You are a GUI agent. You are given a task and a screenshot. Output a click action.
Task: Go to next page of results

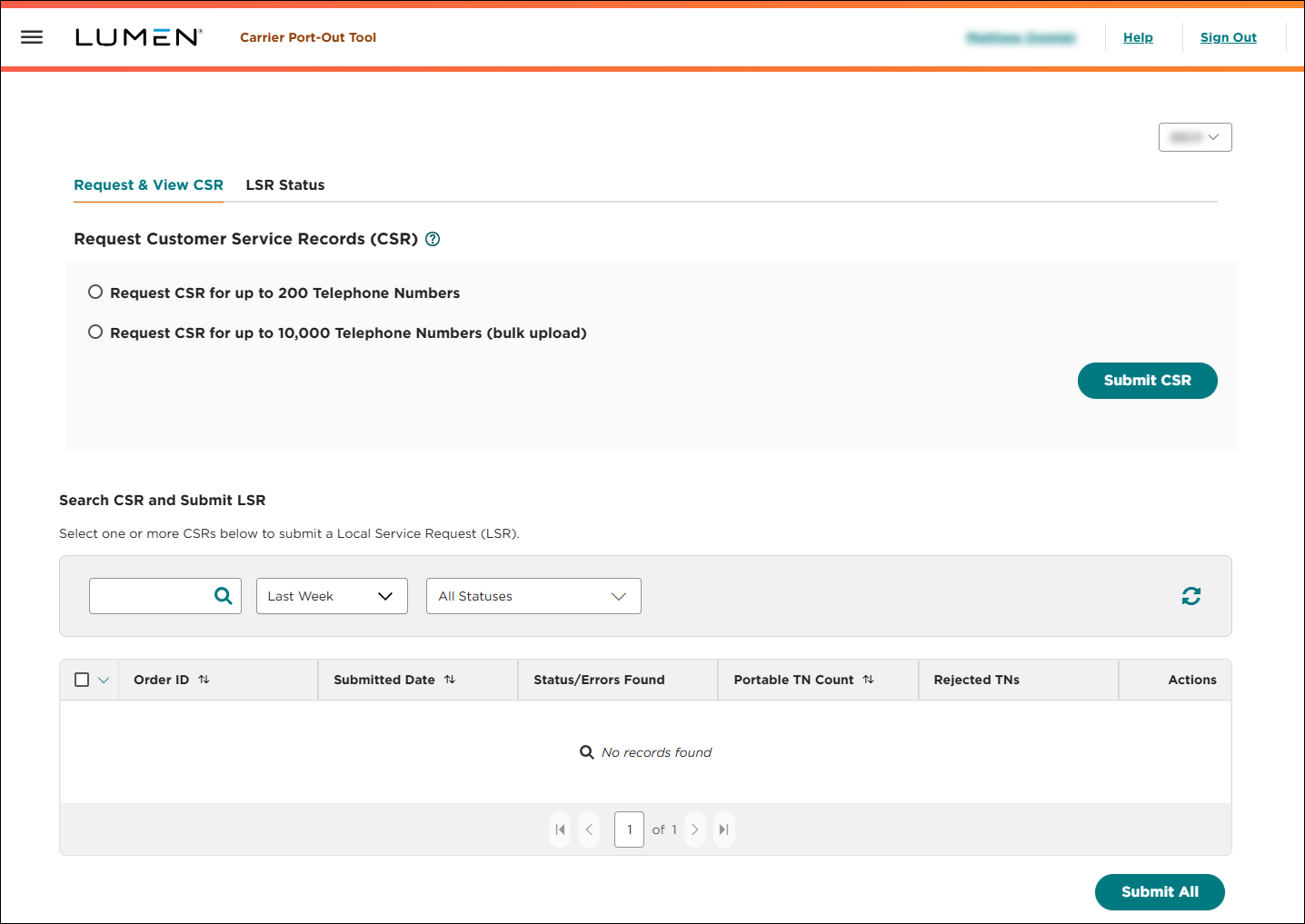click(695, 830)
